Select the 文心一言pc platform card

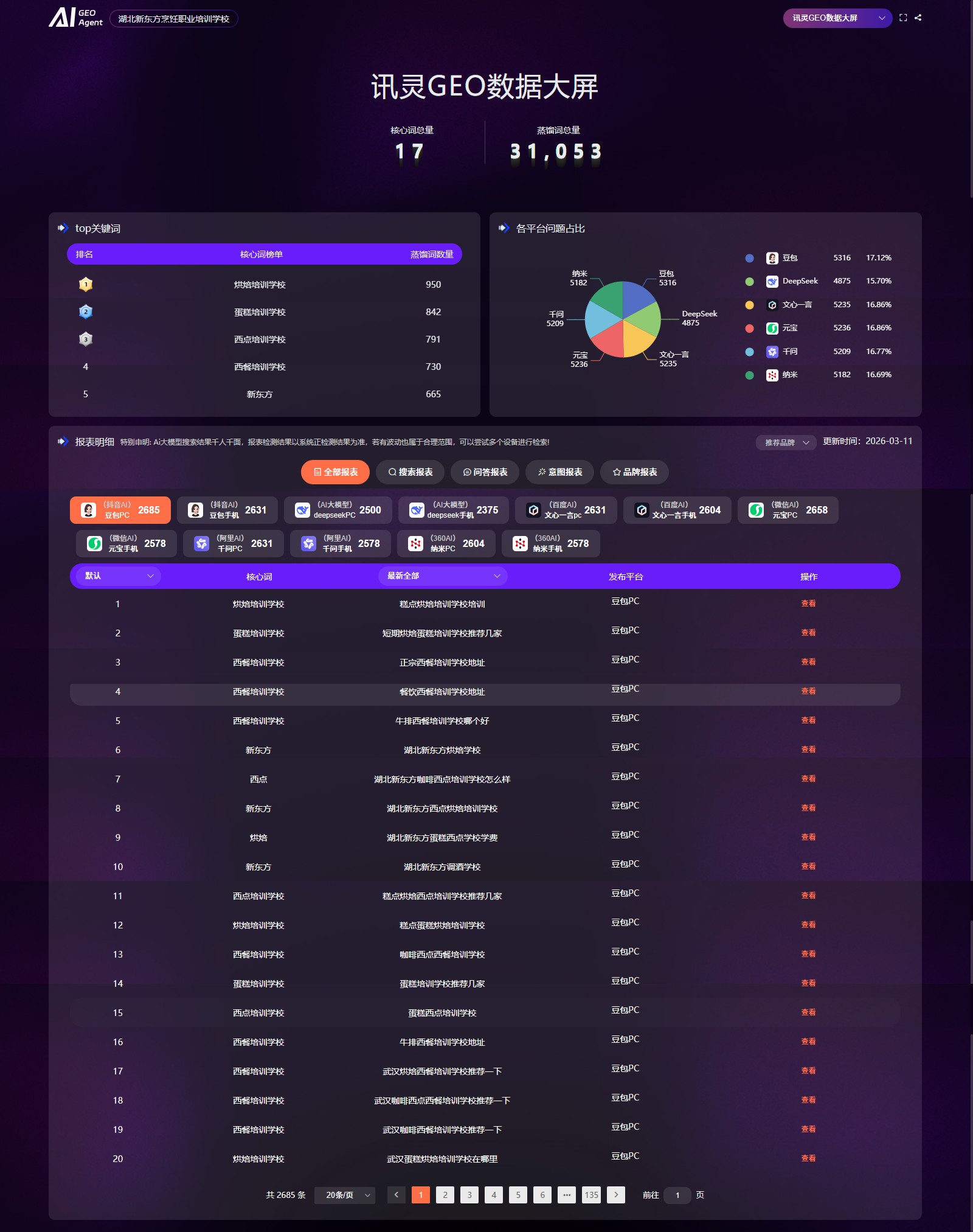tap(566, 510)
